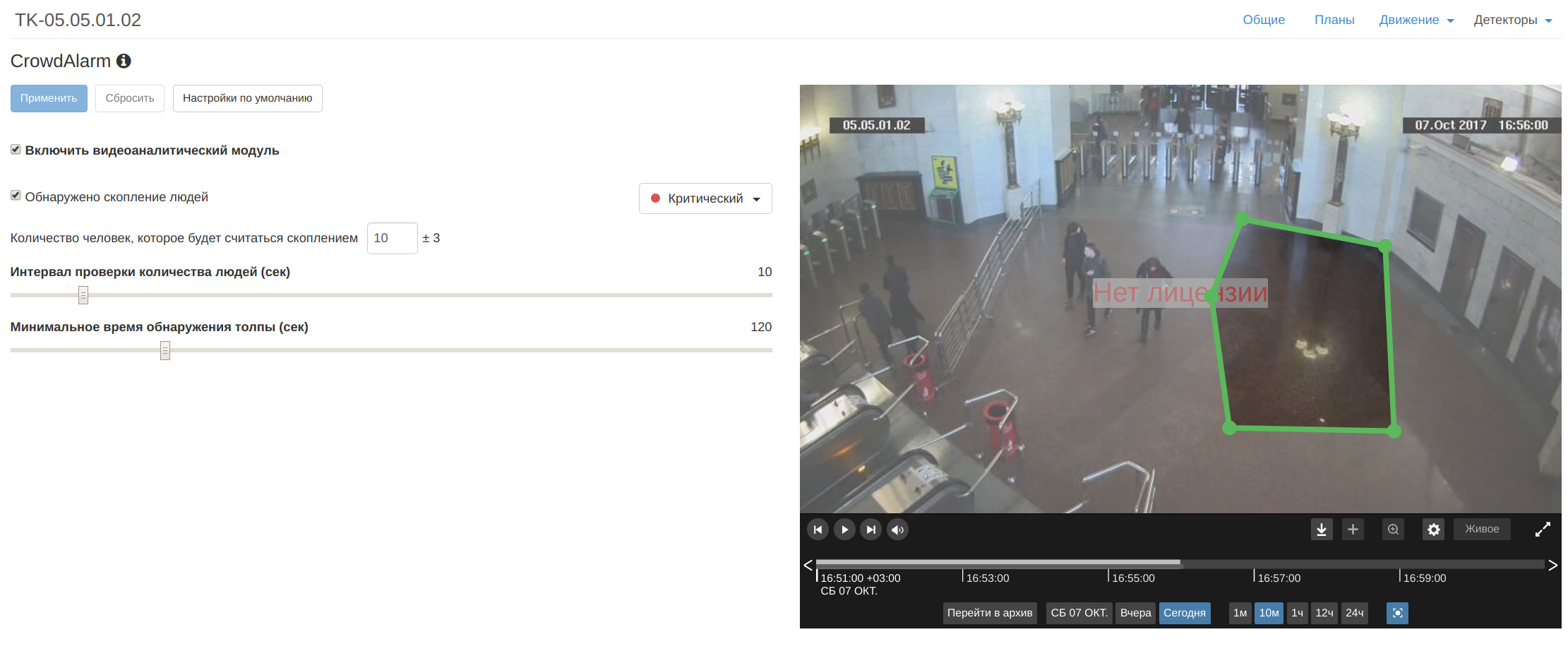The width and height of the screenshot is (1568, 656).
Task: Set timeline scale to 24ч
Action: pos(1354,613)
